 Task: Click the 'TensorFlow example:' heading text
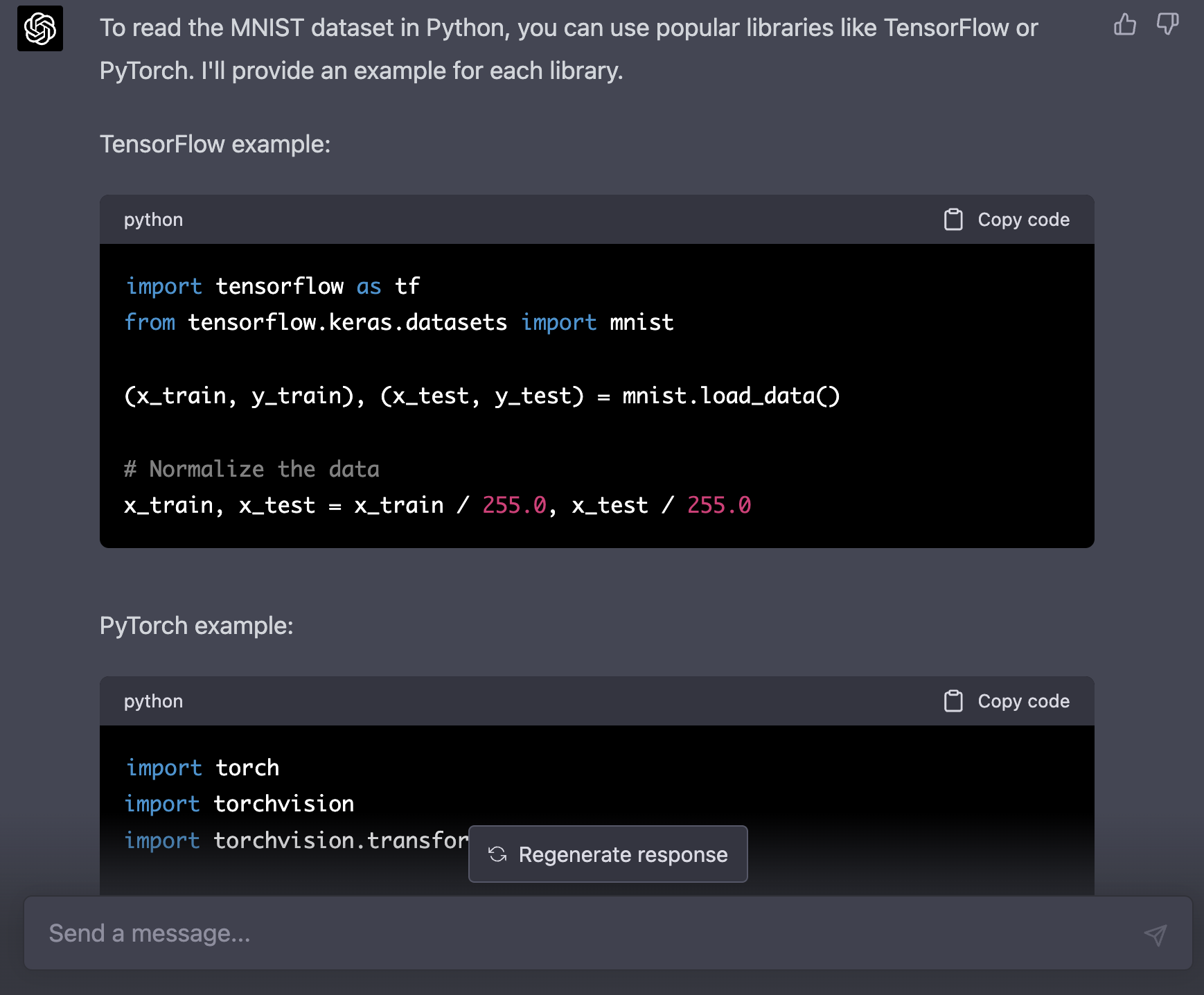pyautogui.click(x=215, y=144)
